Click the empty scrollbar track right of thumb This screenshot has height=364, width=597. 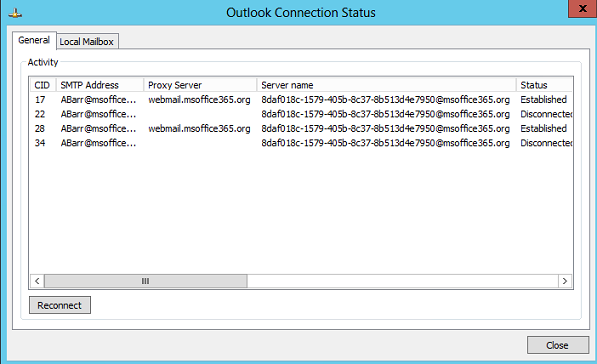click(x=402, y=281)
